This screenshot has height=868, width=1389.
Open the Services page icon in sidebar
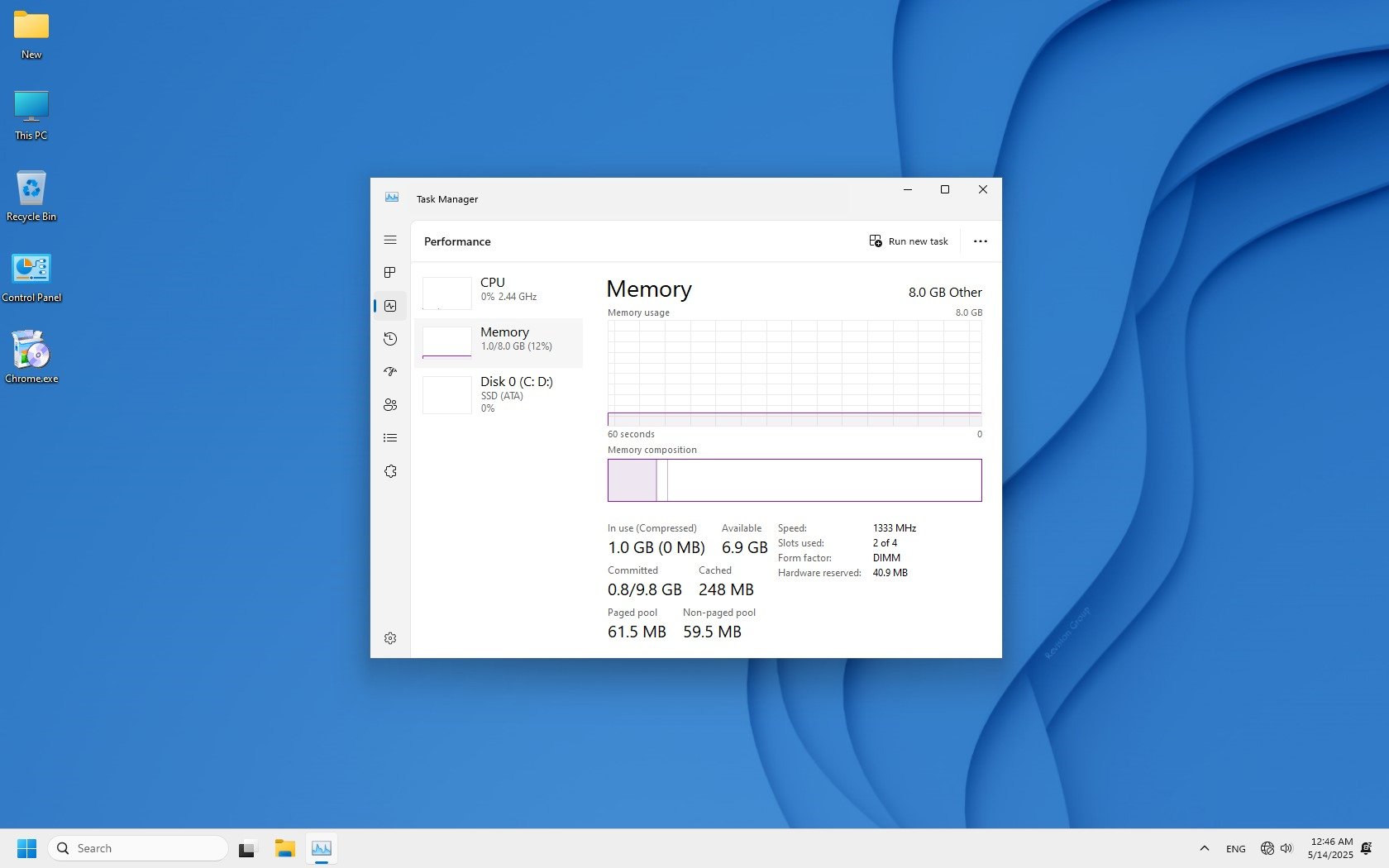coord(390,471)
